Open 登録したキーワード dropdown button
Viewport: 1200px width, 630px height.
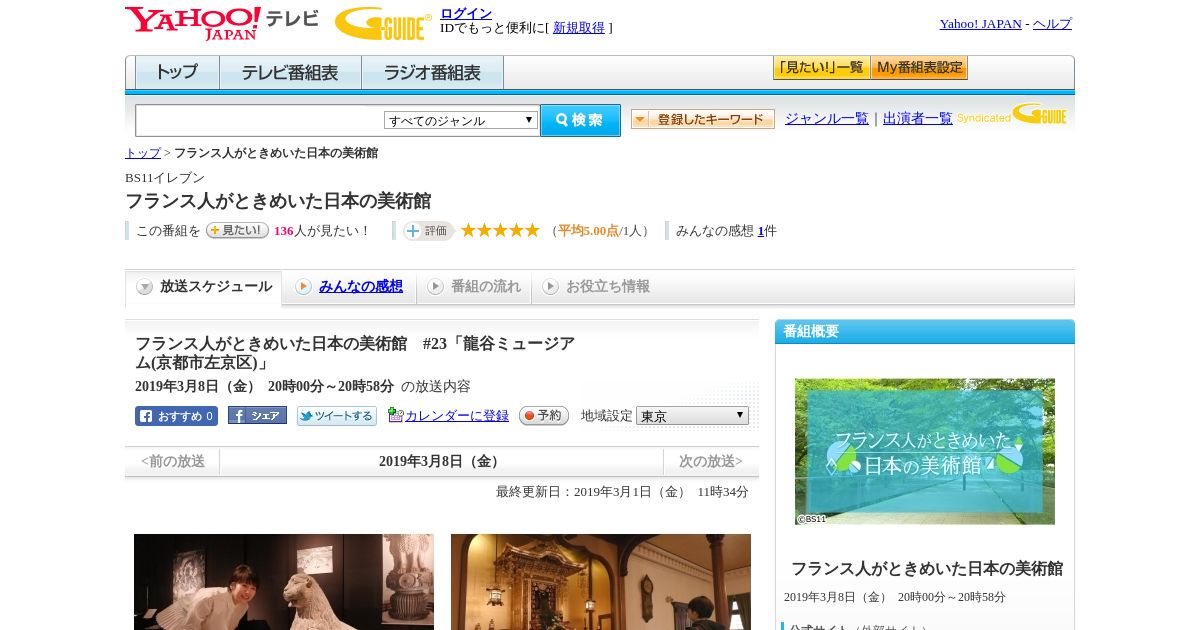[x=703, y=119]
